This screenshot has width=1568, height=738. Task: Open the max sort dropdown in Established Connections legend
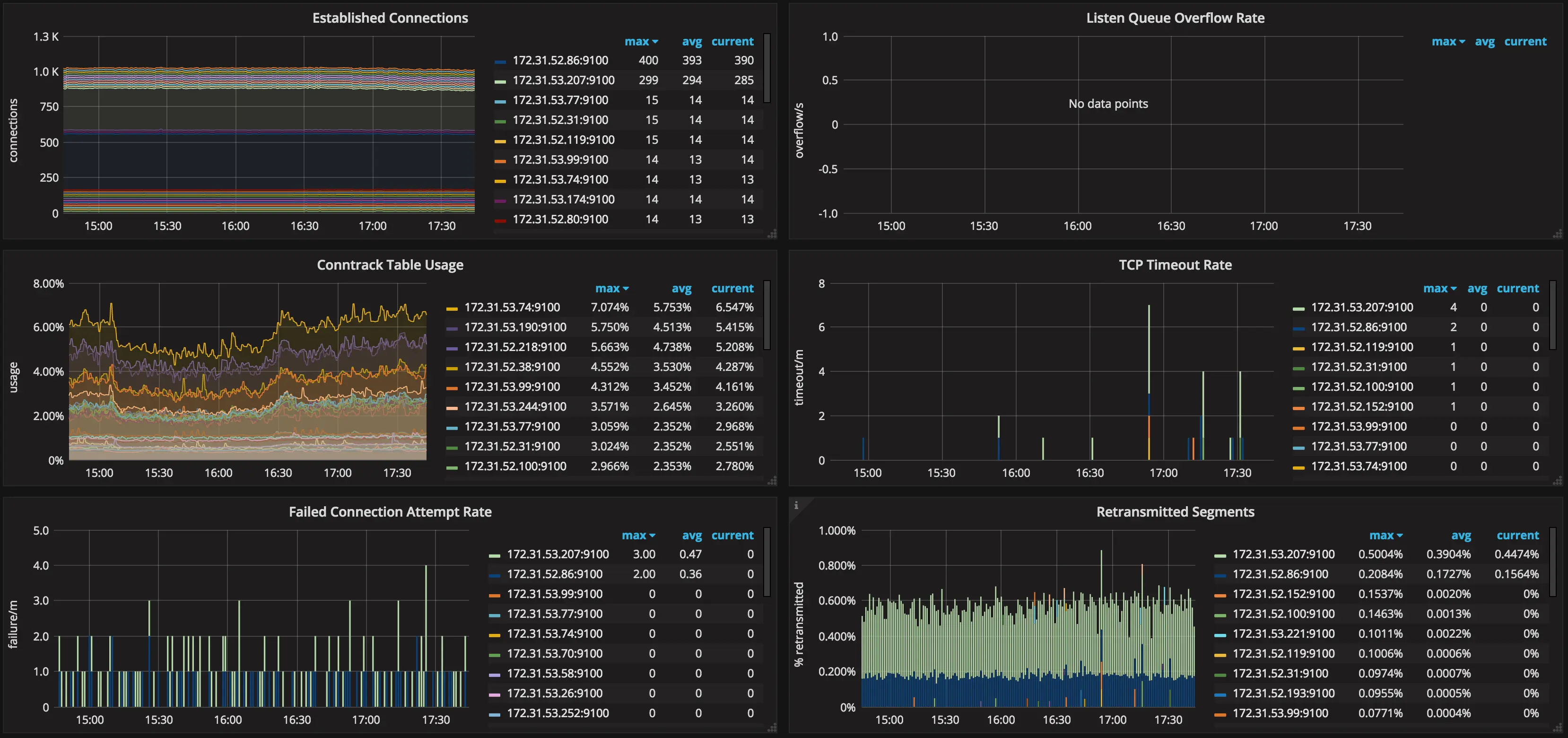(x=641, y=42)
